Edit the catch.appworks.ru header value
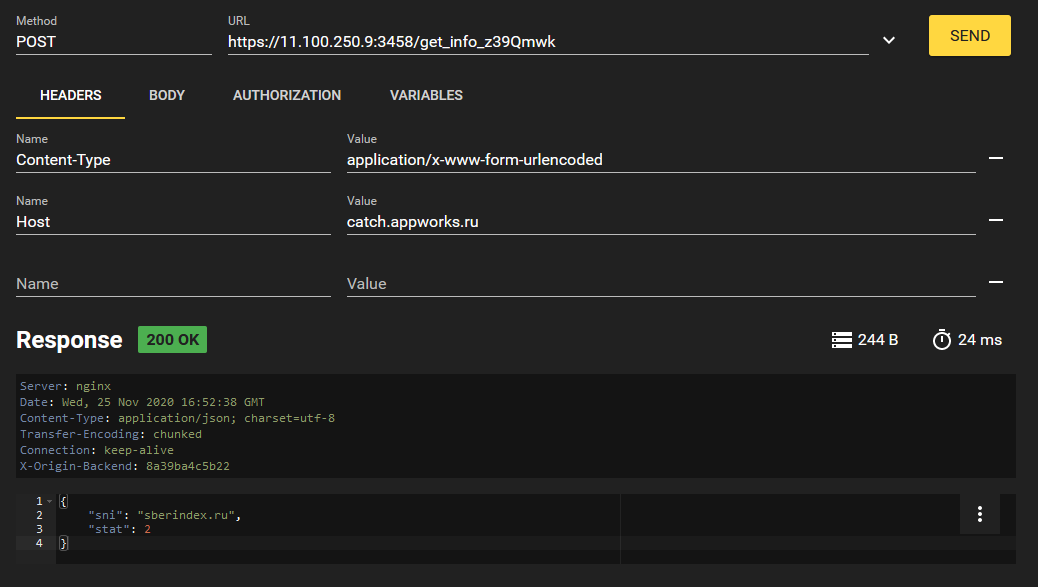 (660, 222)
